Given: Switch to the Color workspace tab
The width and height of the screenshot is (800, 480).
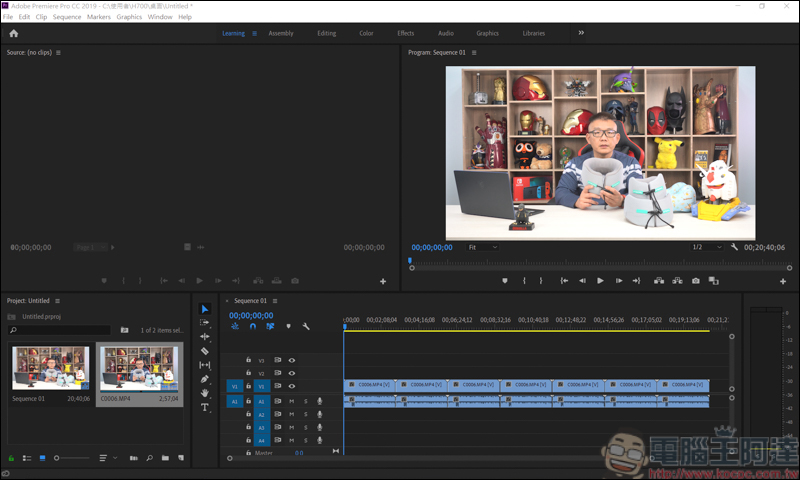Looking at the screenshot, I should [367, 33].
